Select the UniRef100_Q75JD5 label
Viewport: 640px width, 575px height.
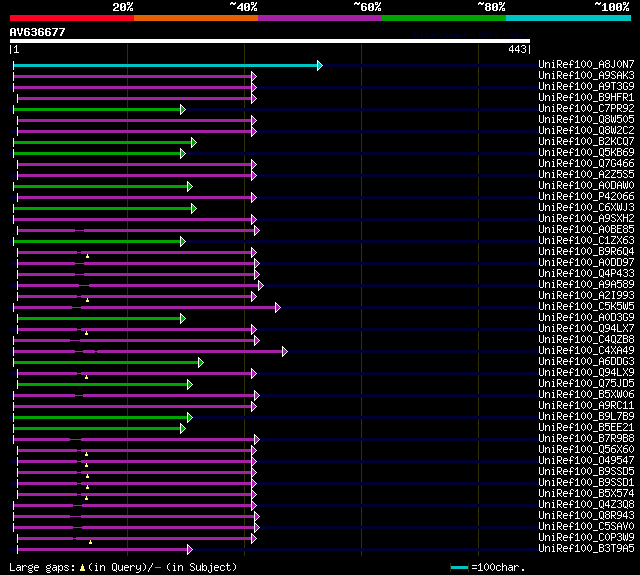[x=586, y=384]
